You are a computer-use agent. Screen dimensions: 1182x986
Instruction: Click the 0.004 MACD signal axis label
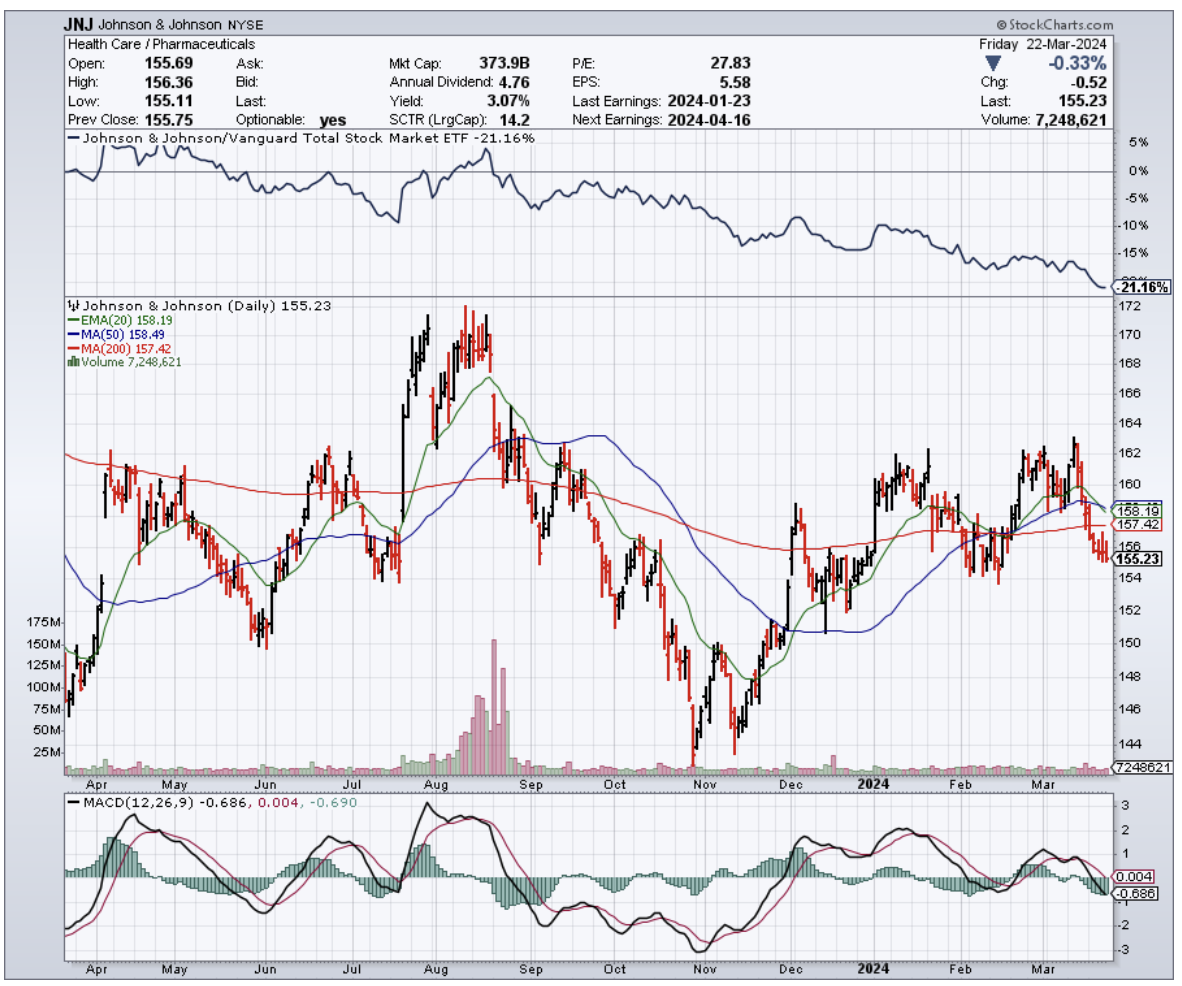point(1136,877)
